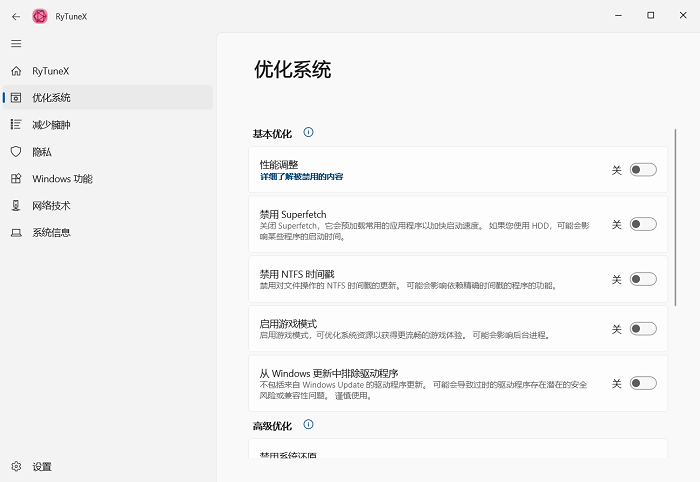The image size is (700, 482).
Task: Open the 详细了解被禁用的内容 link
Action: pos(301,177)
